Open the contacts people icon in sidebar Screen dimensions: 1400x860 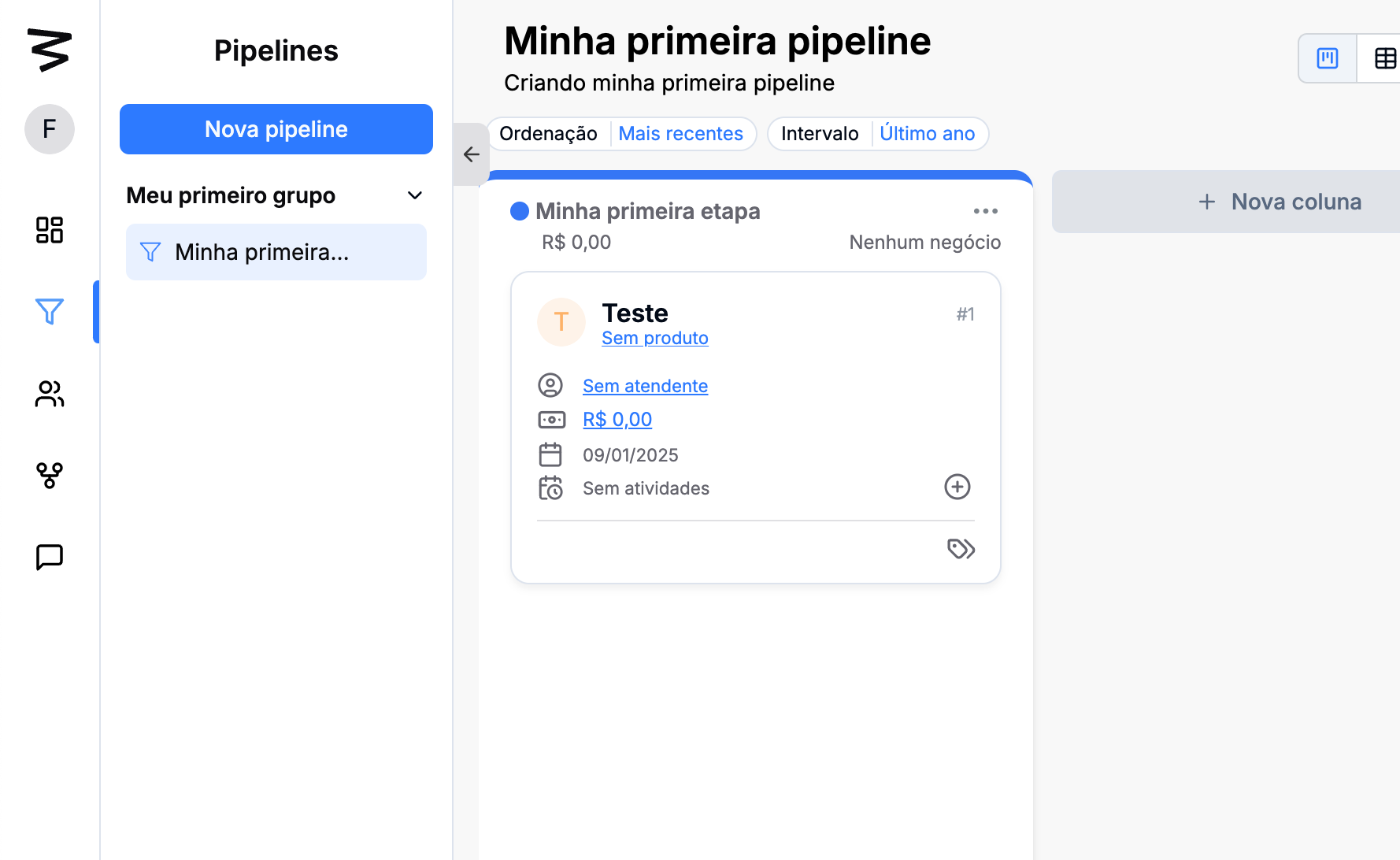coord(50,394)
